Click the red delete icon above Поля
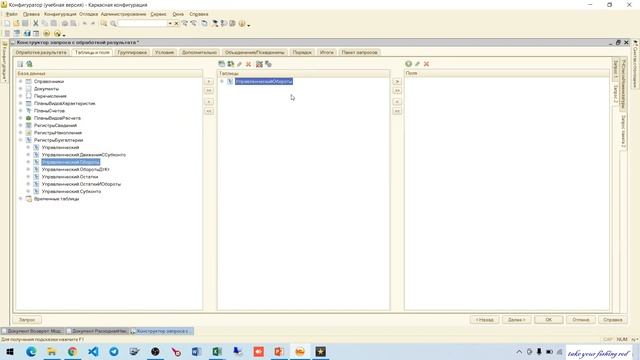The width and height of the screenshot is (640, 360). click(x=426, y=64)
